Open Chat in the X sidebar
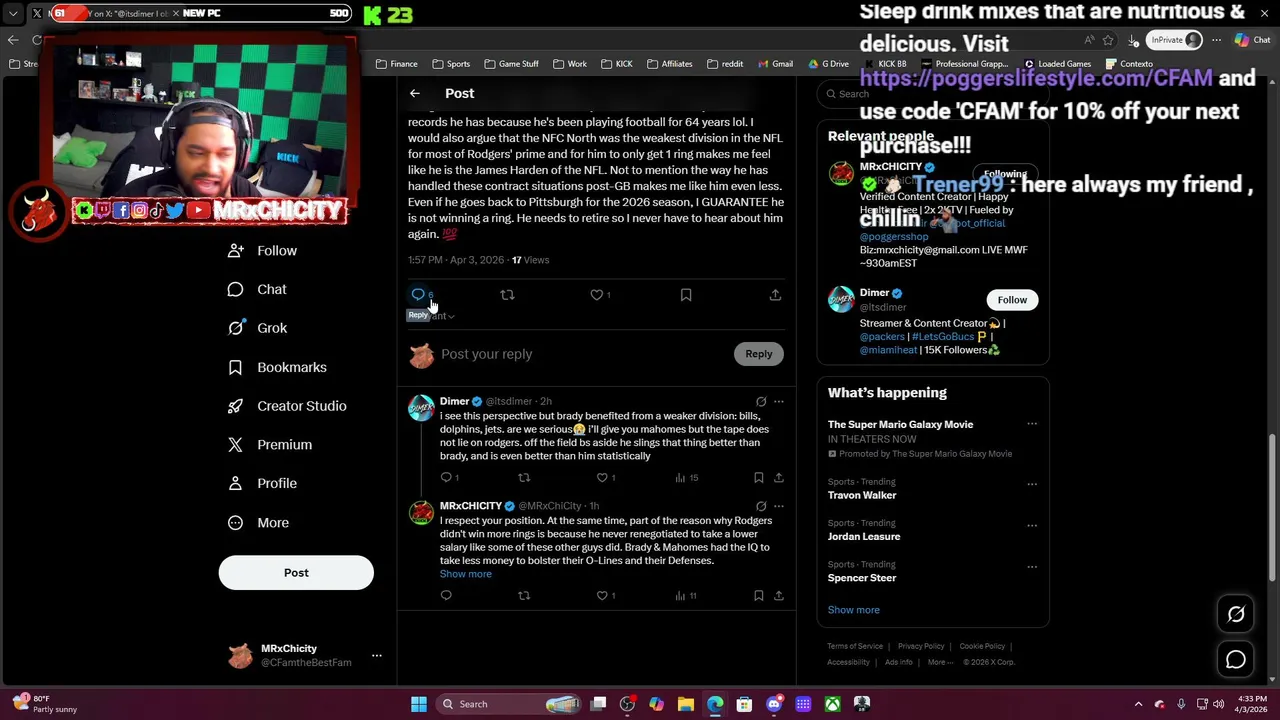The height and width of the screenshot is (720, 1280). coord(257,289)
